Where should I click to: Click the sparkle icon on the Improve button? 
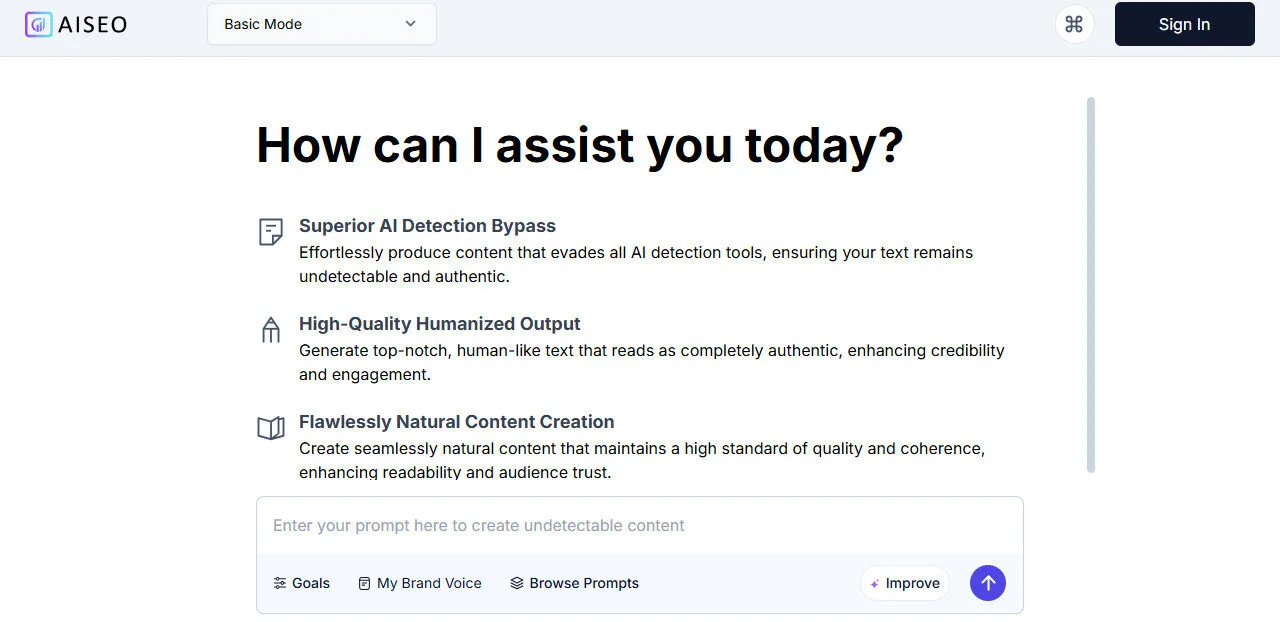pyautogui.click(x=875, y=583)
